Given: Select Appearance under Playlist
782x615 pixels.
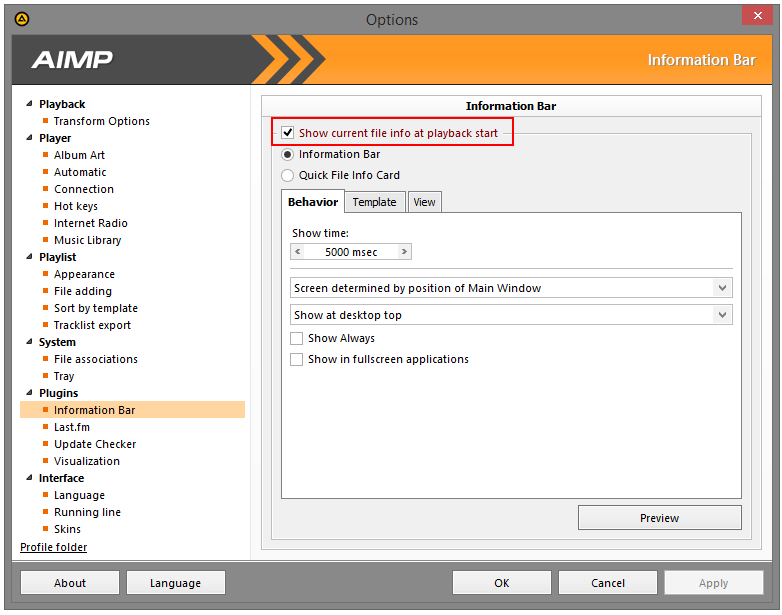Looking at the screenshot, I should coord(84,274).
